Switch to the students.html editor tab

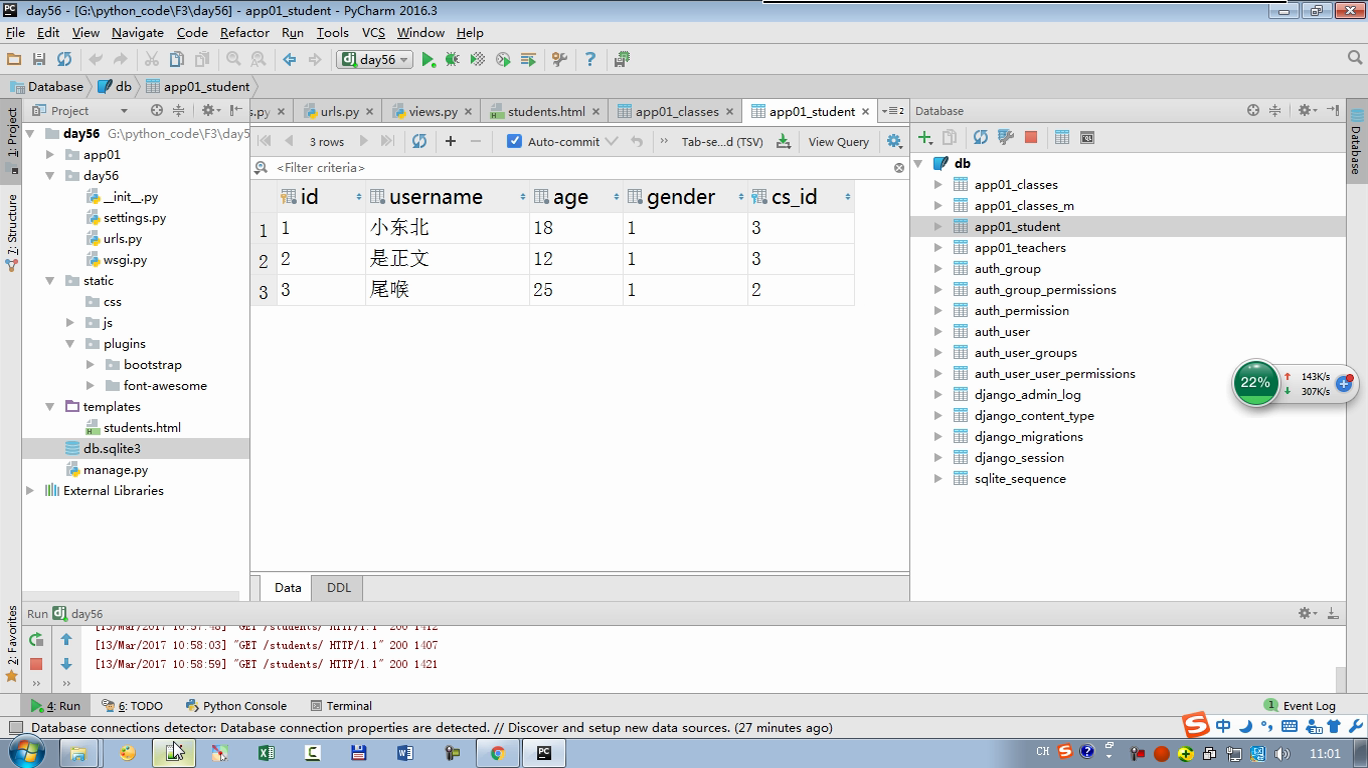coord(545,111)
